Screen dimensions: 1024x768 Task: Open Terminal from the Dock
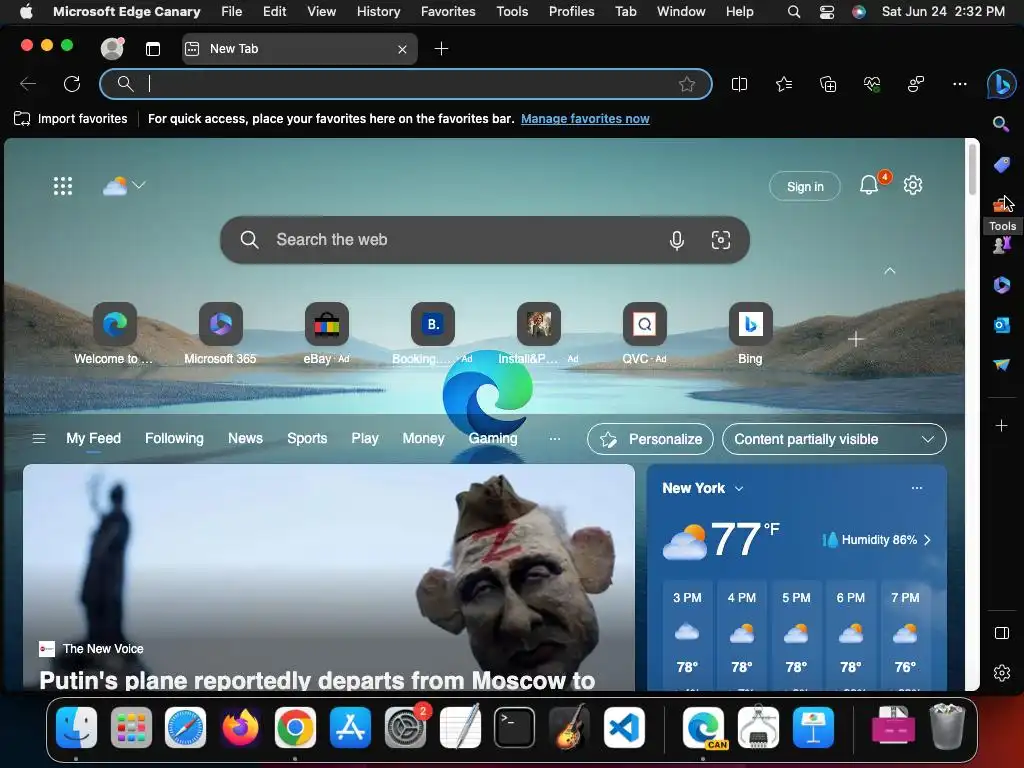515,728
